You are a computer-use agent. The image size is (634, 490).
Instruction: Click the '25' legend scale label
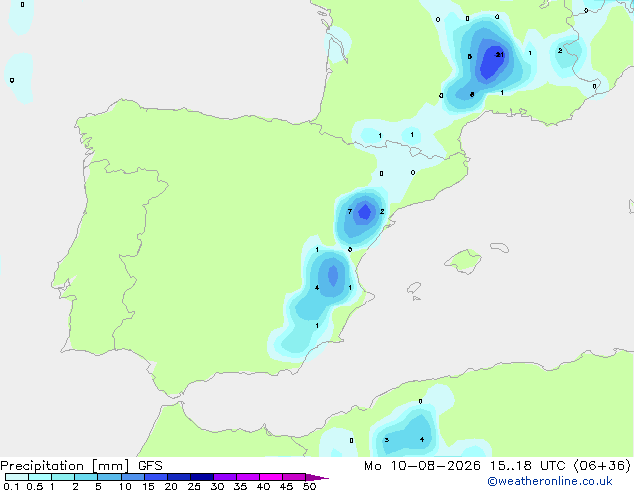194,486
